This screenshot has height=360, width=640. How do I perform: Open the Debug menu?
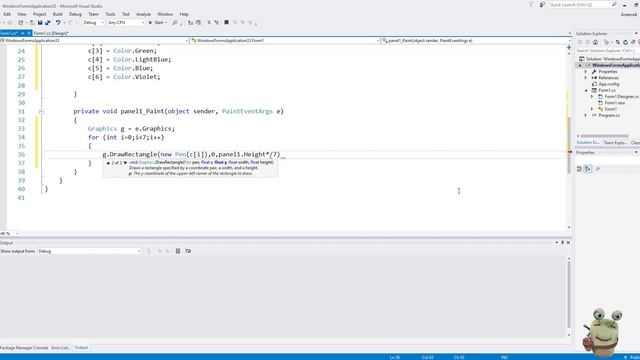(75, 14)
